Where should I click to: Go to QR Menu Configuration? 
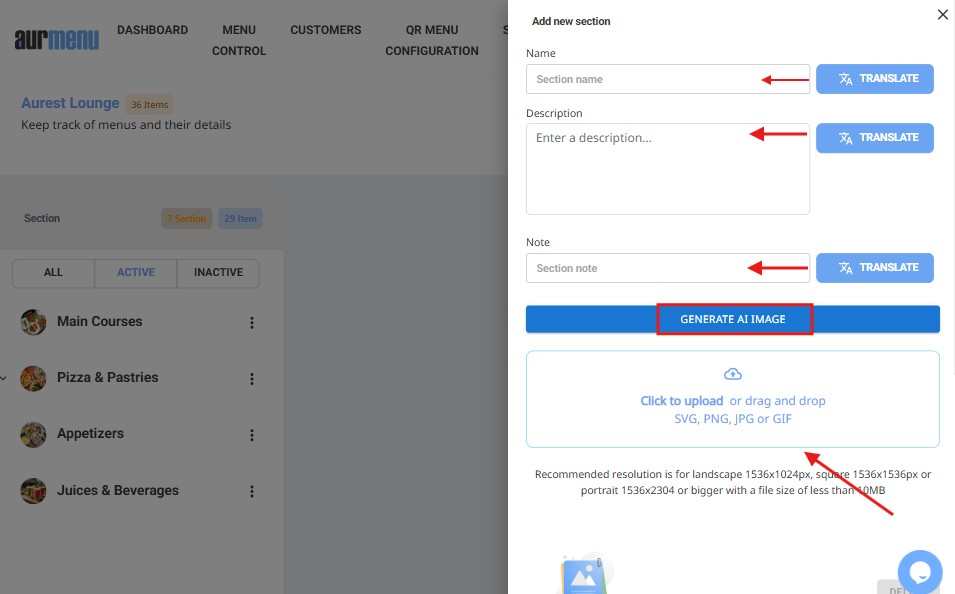point(432,40)
